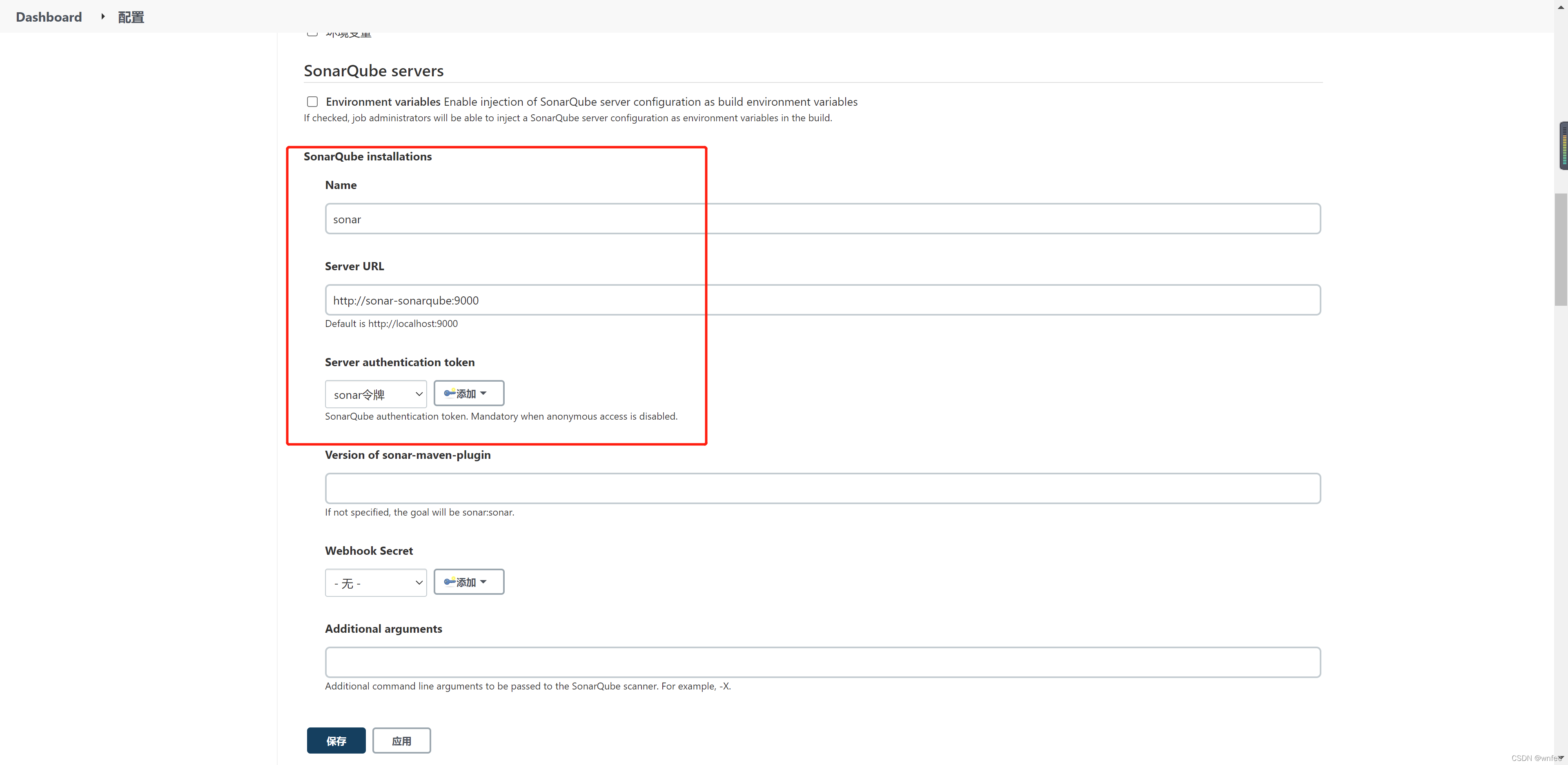Click the scrollbar up arrow

(1561, 7)
